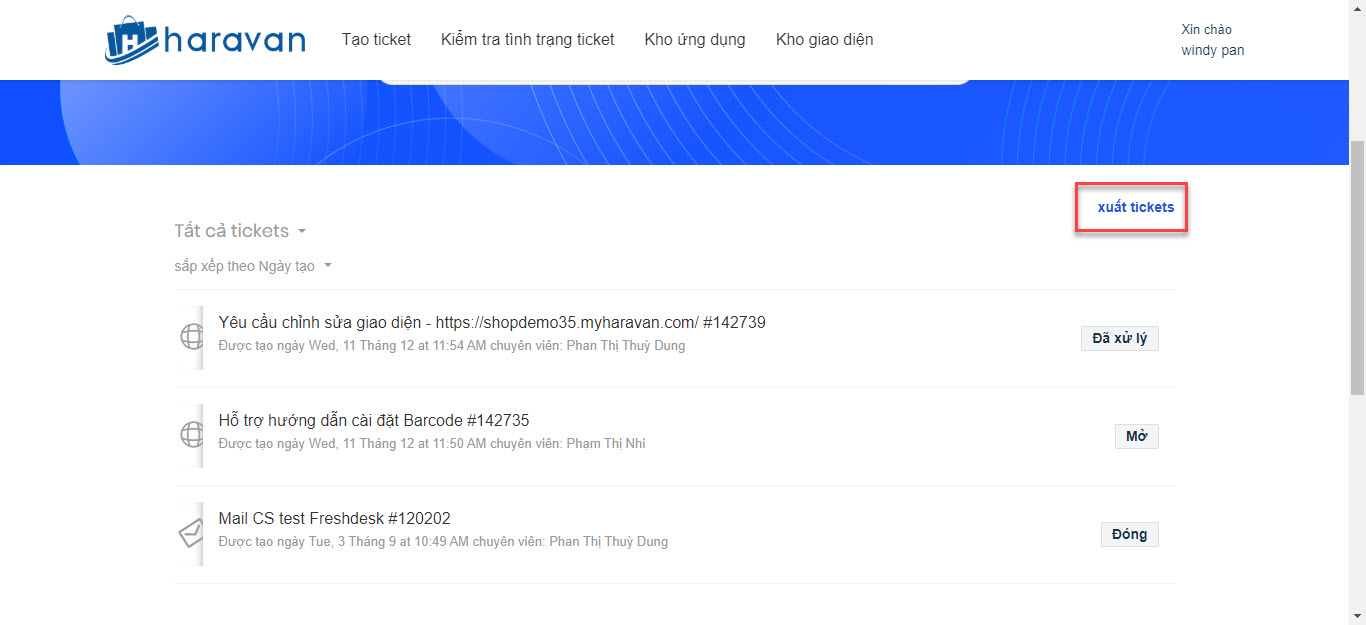Expand the 'Tất cả tickets' filter dropdown

(x=240, y=231)
